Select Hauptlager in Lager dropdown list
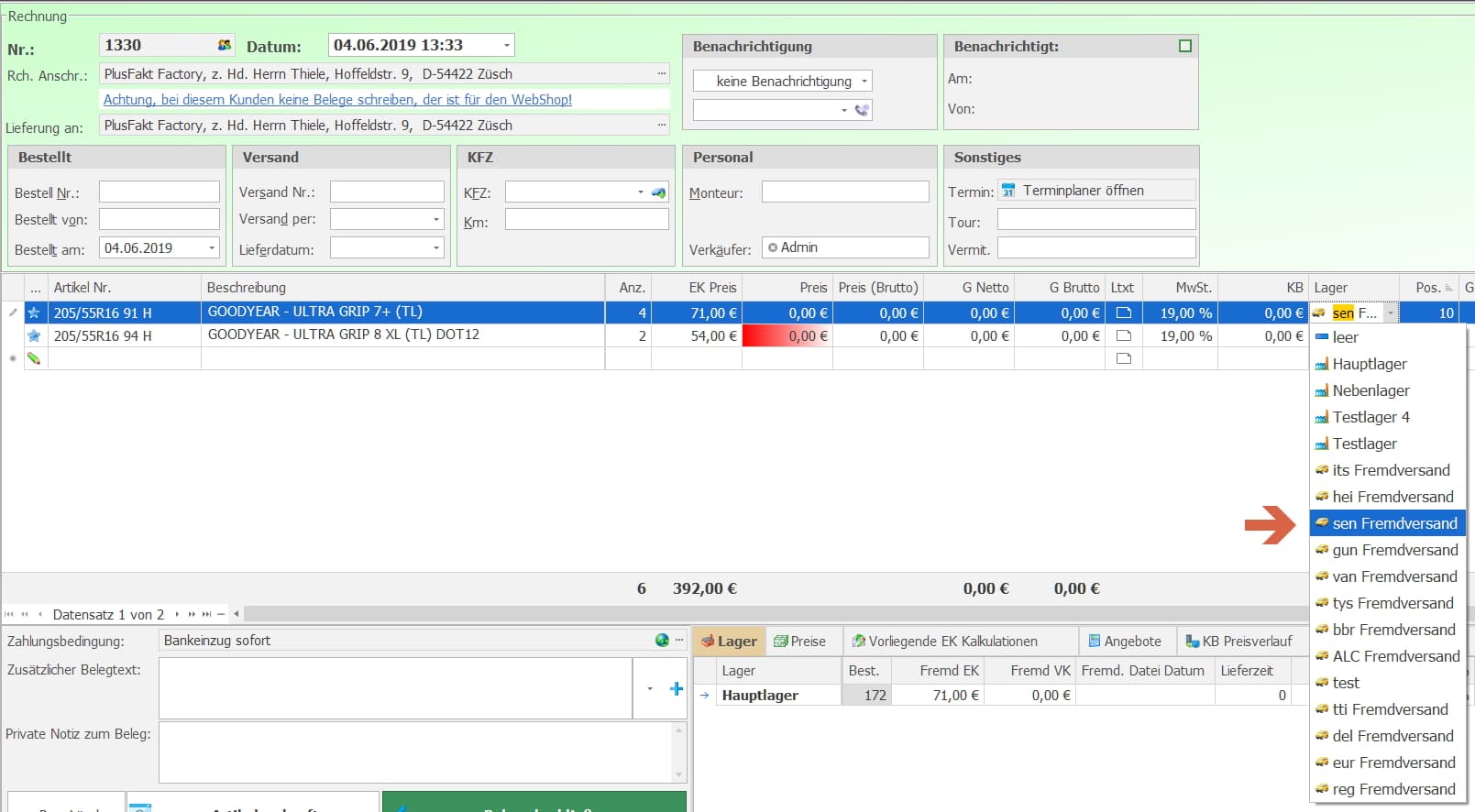 coord(1388,364)
